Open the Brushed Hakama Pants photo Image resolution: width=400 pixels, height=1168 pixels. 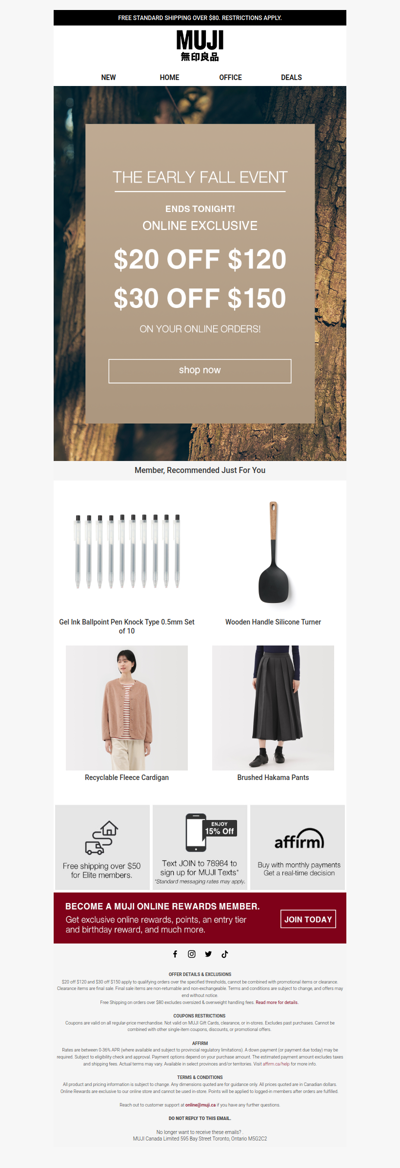(x=273, y=708)
